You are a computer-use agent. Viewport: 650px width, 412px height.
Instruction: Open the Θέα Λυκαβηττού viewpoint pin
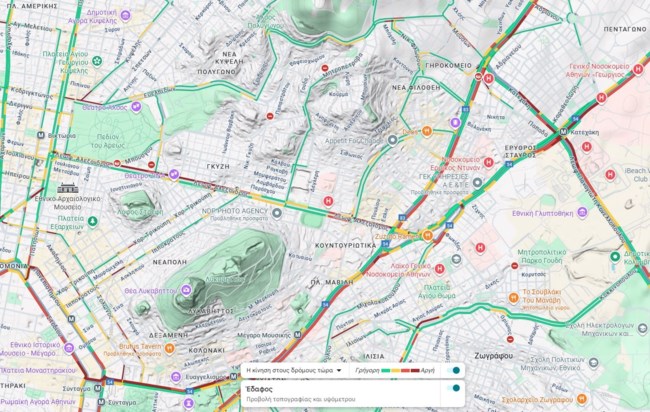pos(186,290)
